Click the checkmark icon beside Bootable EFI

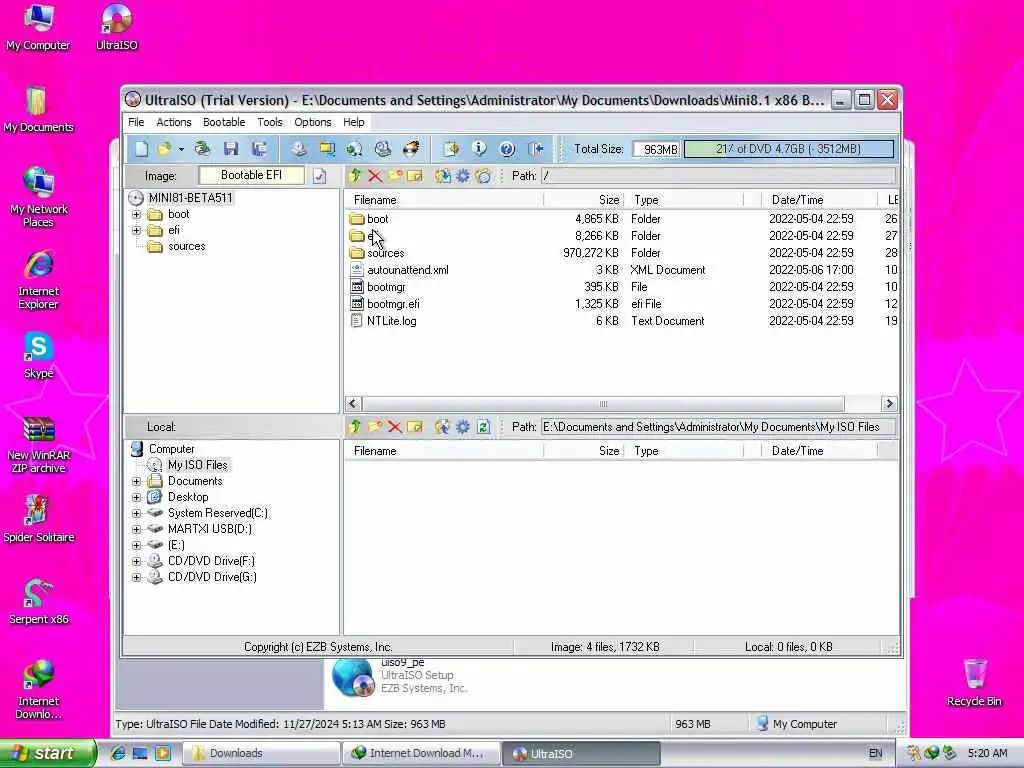[319, 176]
